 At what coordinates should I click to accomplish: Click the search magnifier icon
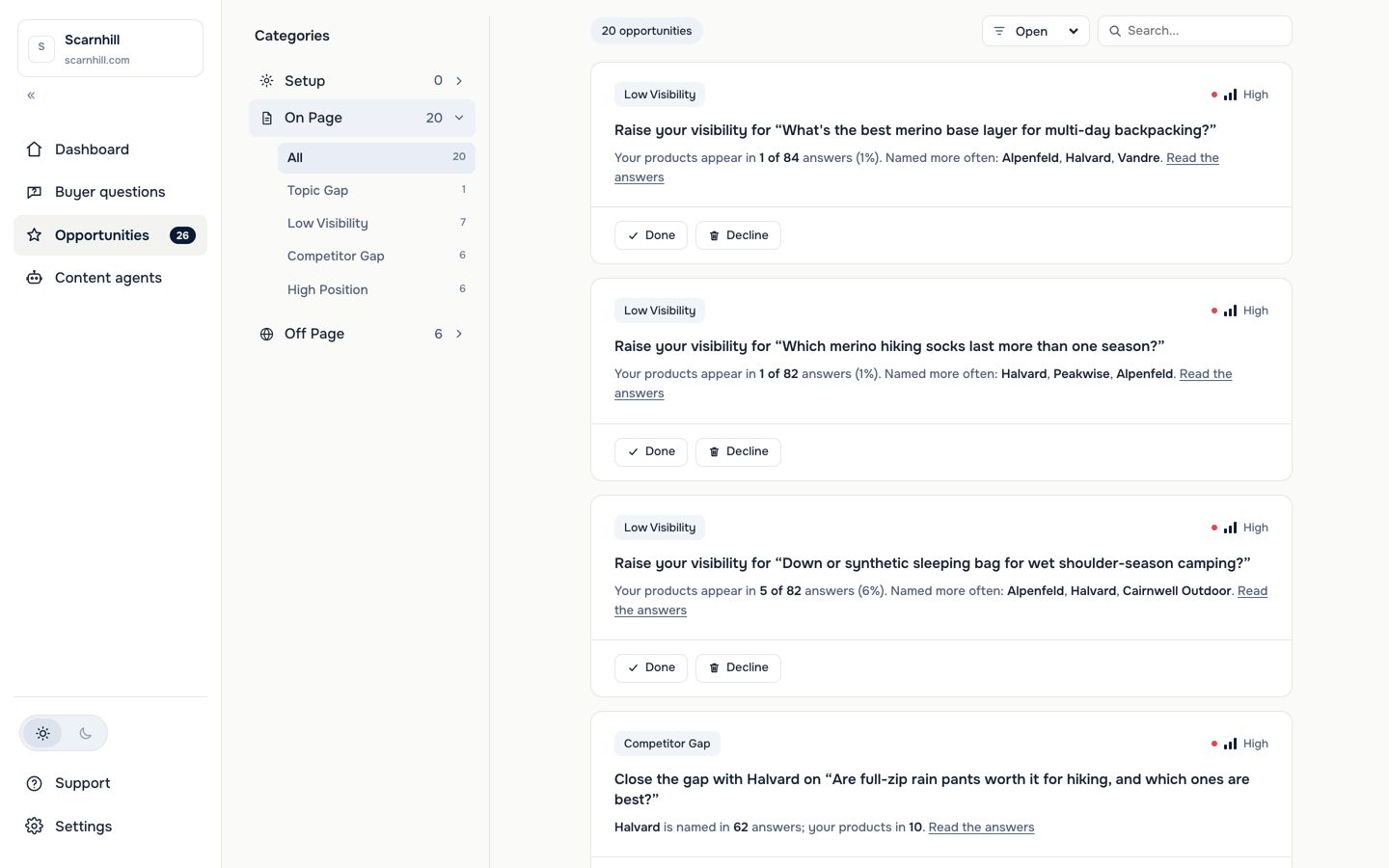[1115, 31]
